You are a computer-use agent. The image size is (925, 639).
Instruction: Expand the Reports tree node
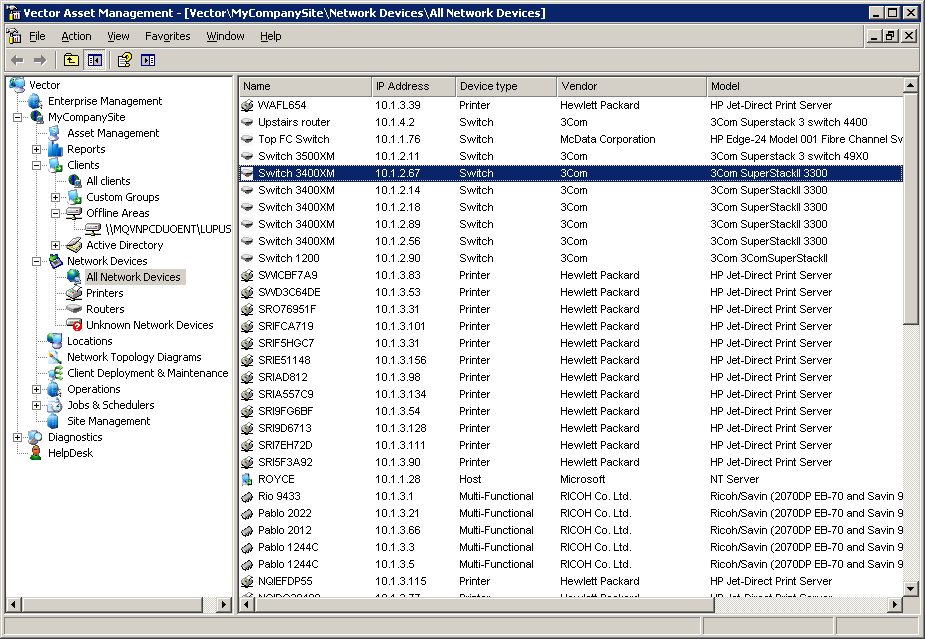coord(36,149)
